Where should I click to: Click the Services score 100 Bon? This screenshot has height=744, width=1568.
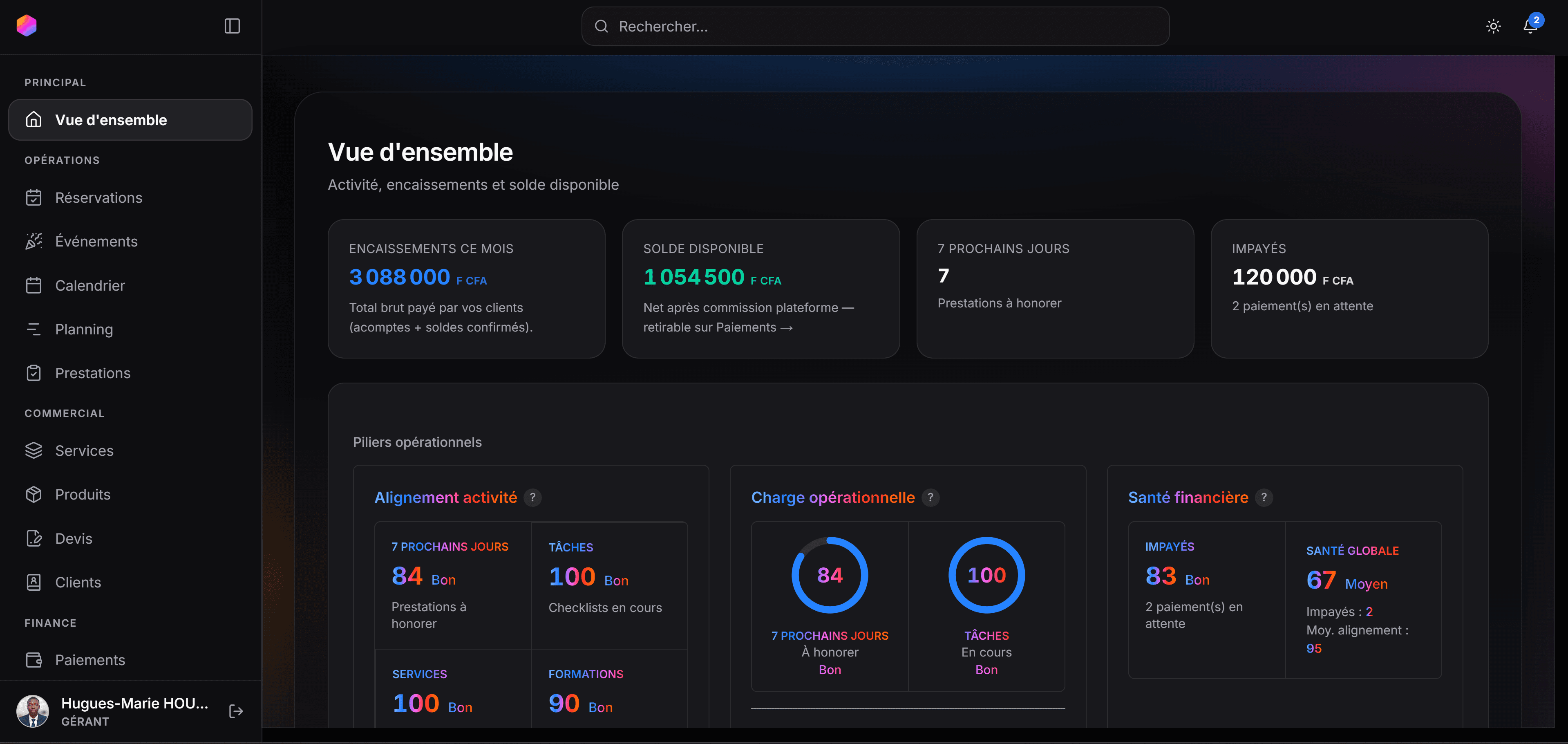(432, 703)
